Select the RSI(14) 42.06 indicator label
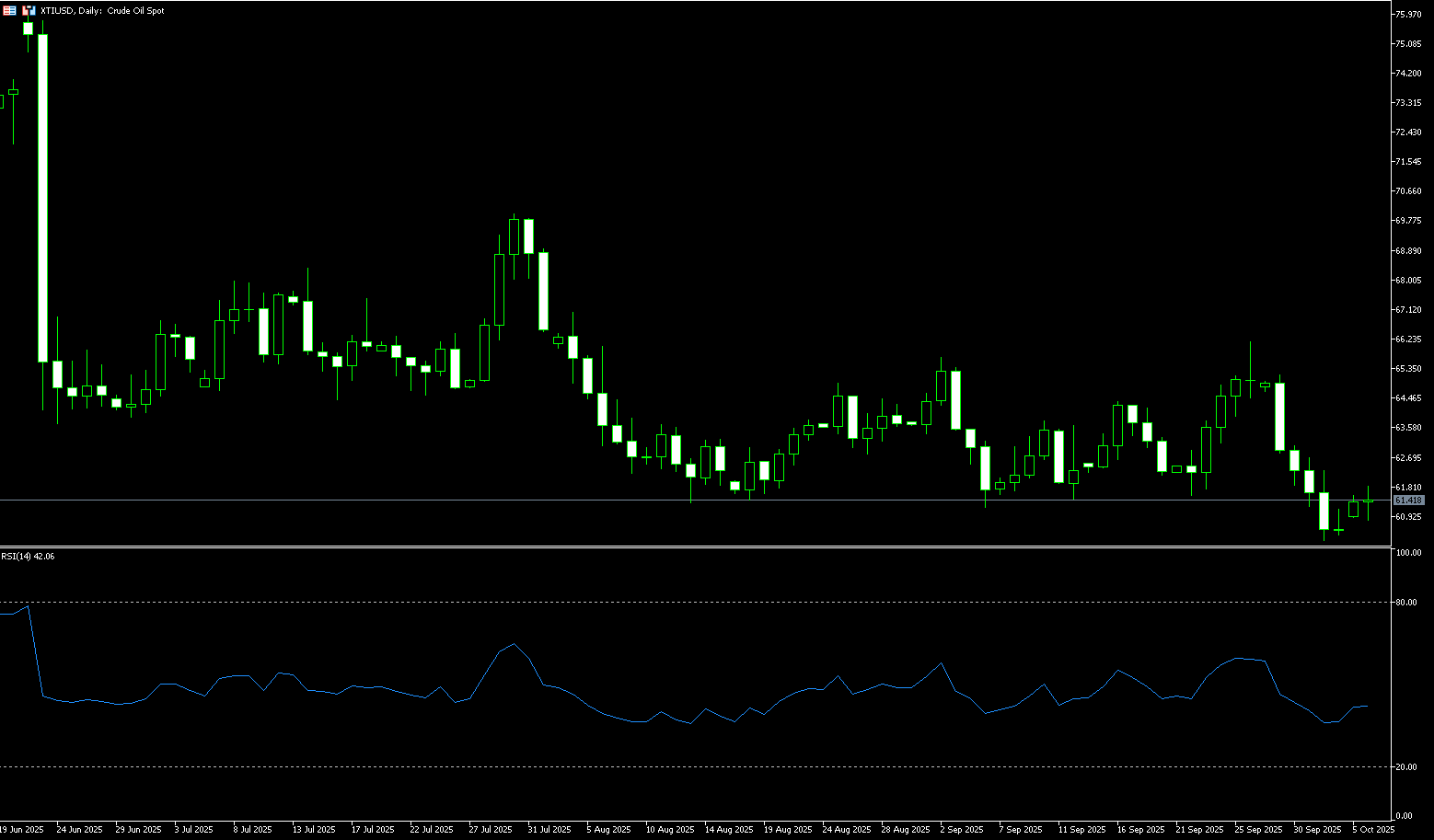This screenshot has height=840, width=1434. click(28, 557)
